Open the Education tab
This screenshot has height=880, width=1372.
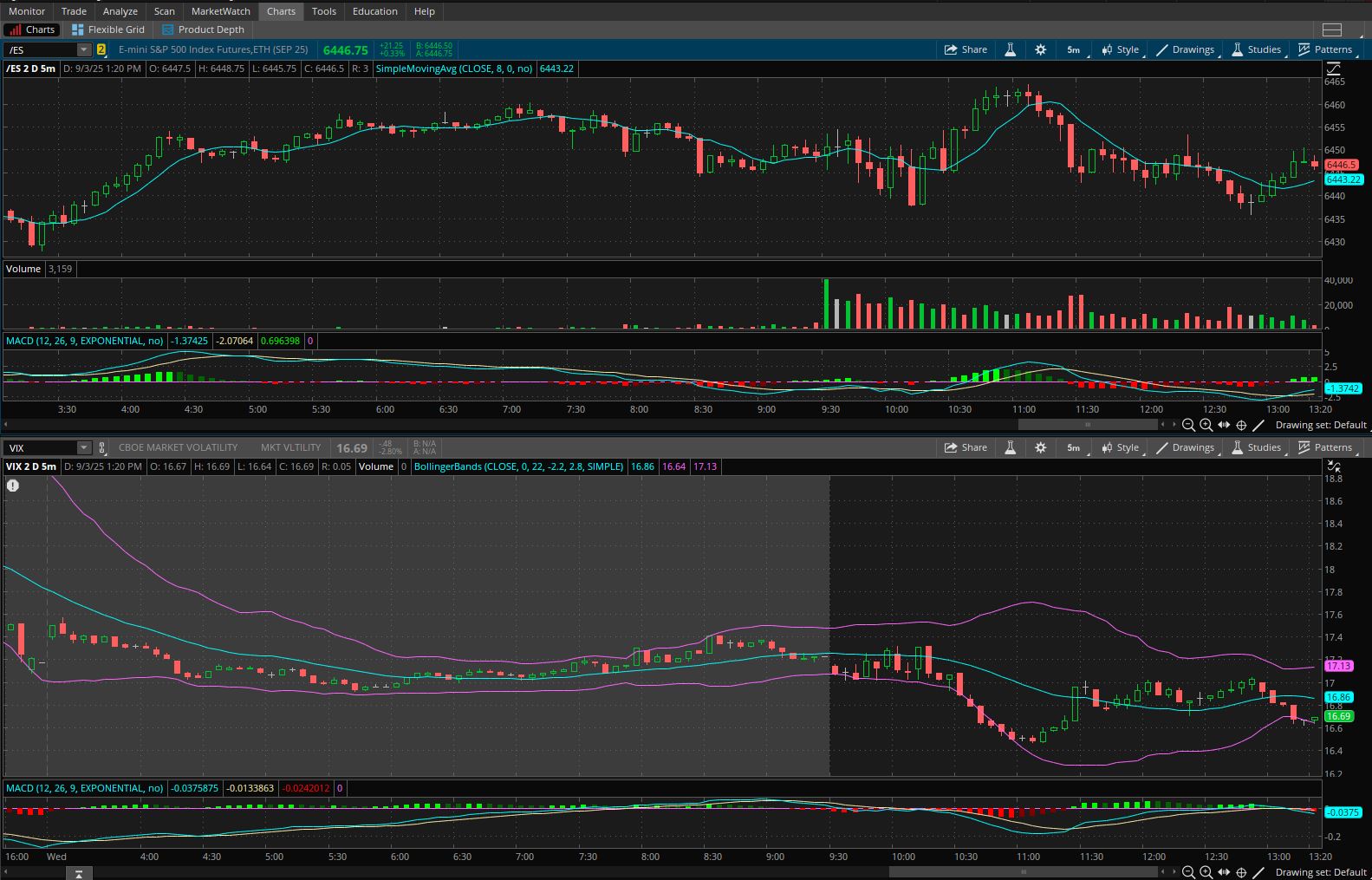[375, 11]
